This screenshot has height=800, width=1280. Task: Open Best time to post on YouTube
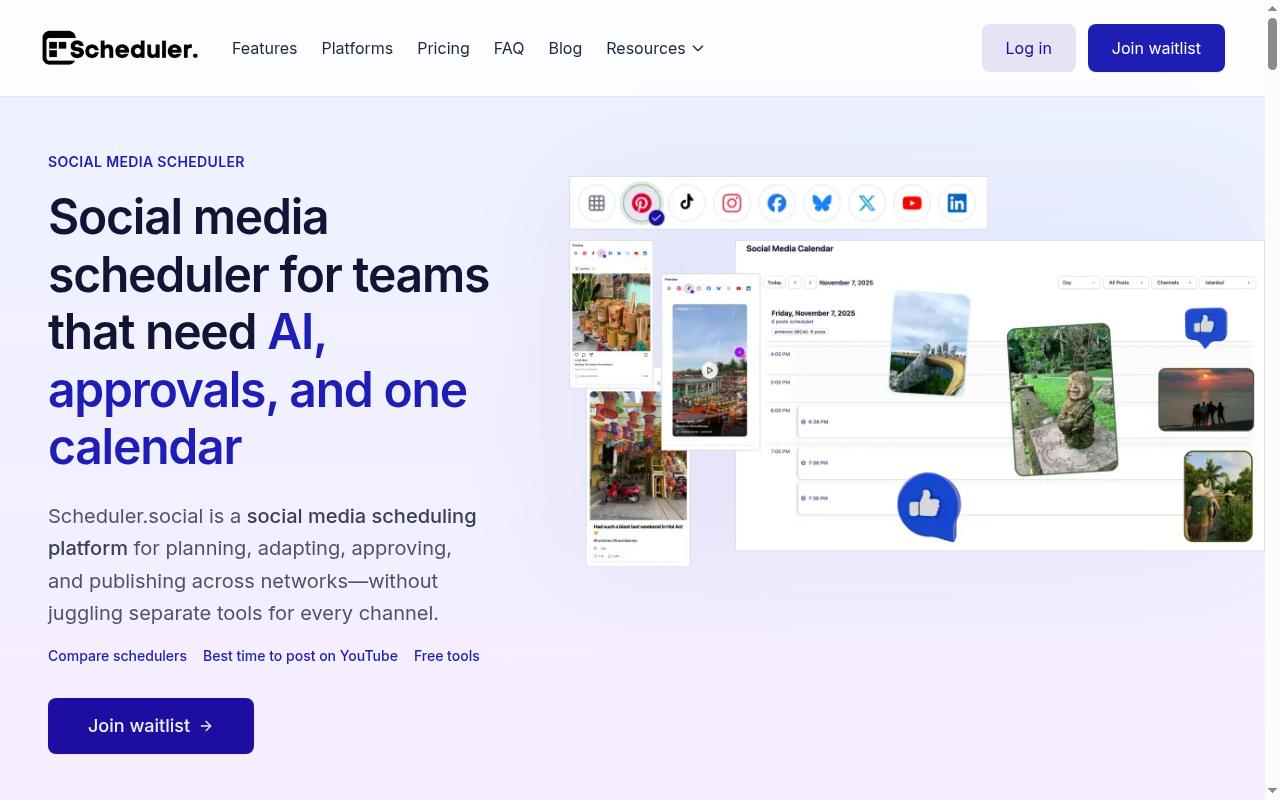click(300, 656)
